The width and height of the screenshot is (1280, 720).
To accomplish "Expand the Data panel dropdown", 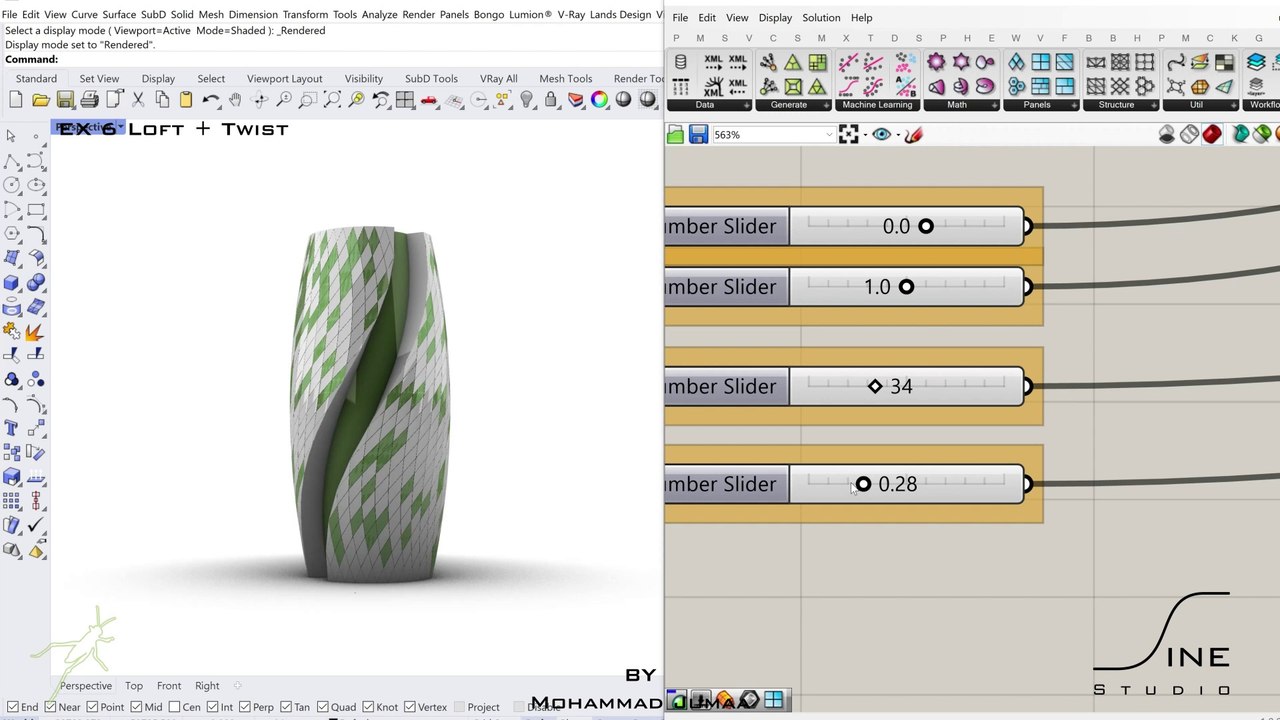I will 746,105.
